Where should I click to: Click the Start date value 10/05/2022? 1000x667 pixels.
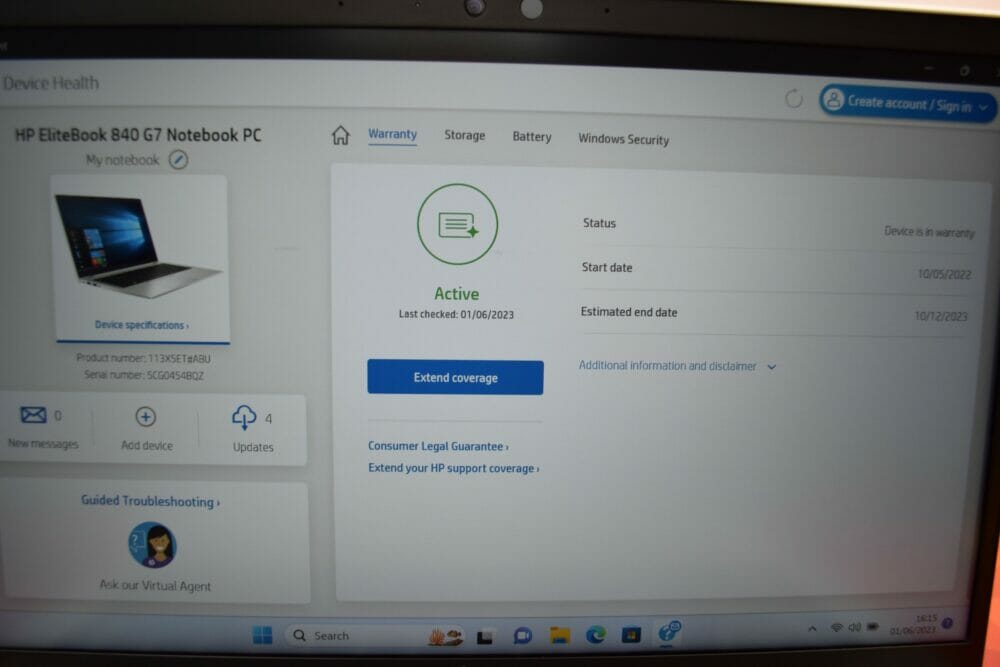point(944,274)
